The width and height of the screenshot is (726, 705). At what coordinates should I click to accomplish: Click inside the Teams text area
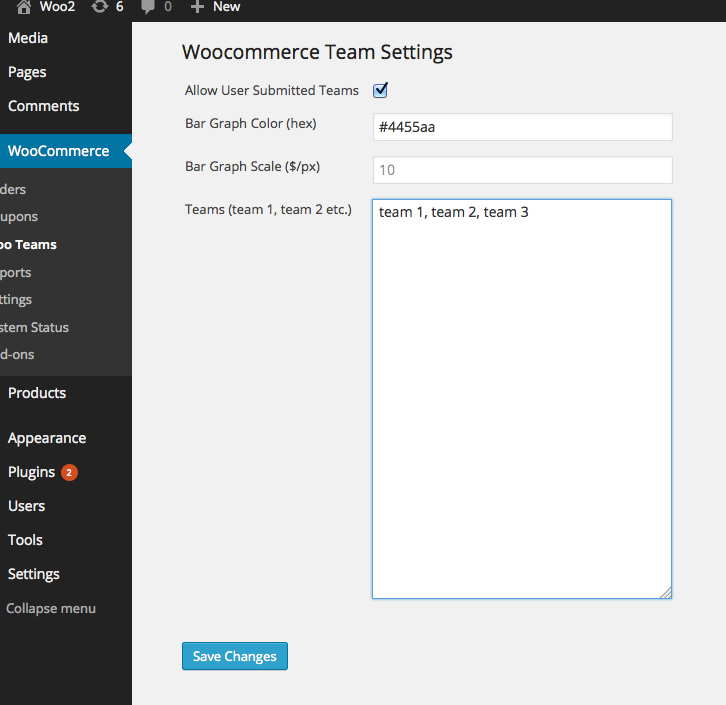pyautogui.click(x=521, y=400)
